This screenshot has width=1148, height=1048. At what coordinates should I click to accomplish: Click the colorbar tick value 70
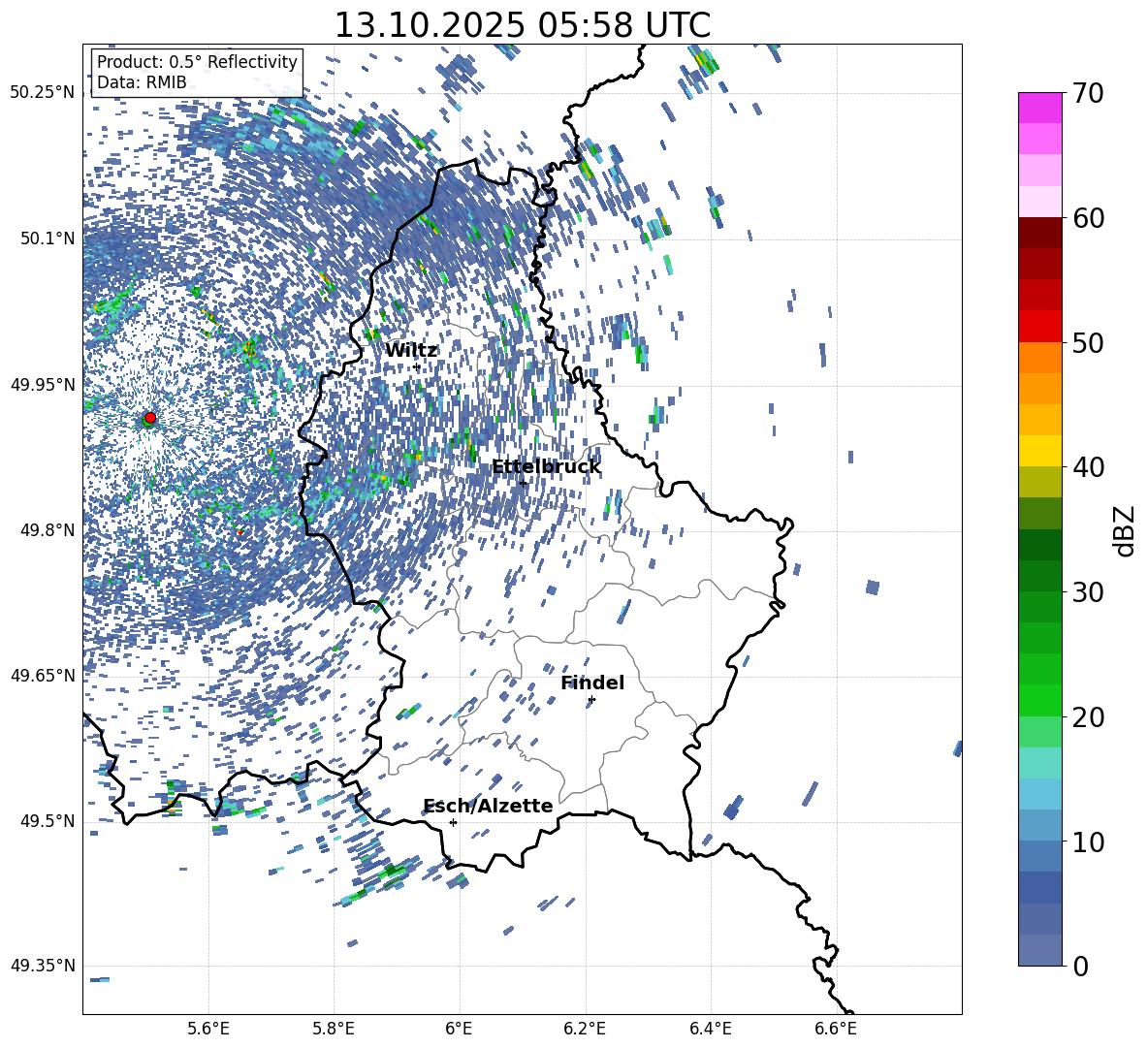(1089, 93)
